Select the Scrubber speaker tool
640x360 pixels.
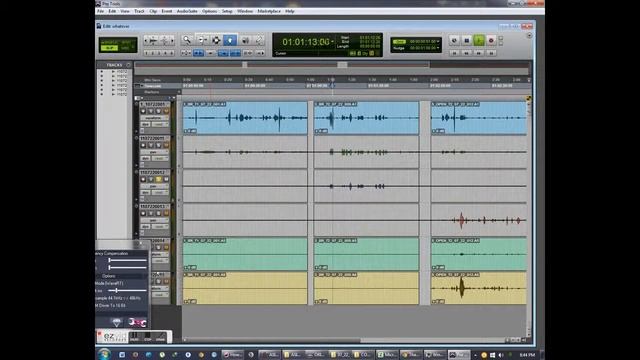coord(245,40)
